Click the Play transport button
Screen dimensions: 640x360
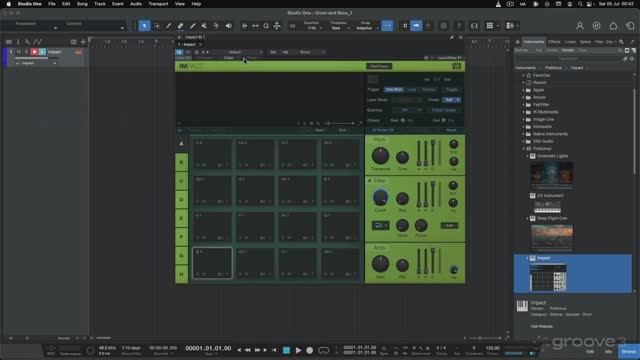coord(298,350)
